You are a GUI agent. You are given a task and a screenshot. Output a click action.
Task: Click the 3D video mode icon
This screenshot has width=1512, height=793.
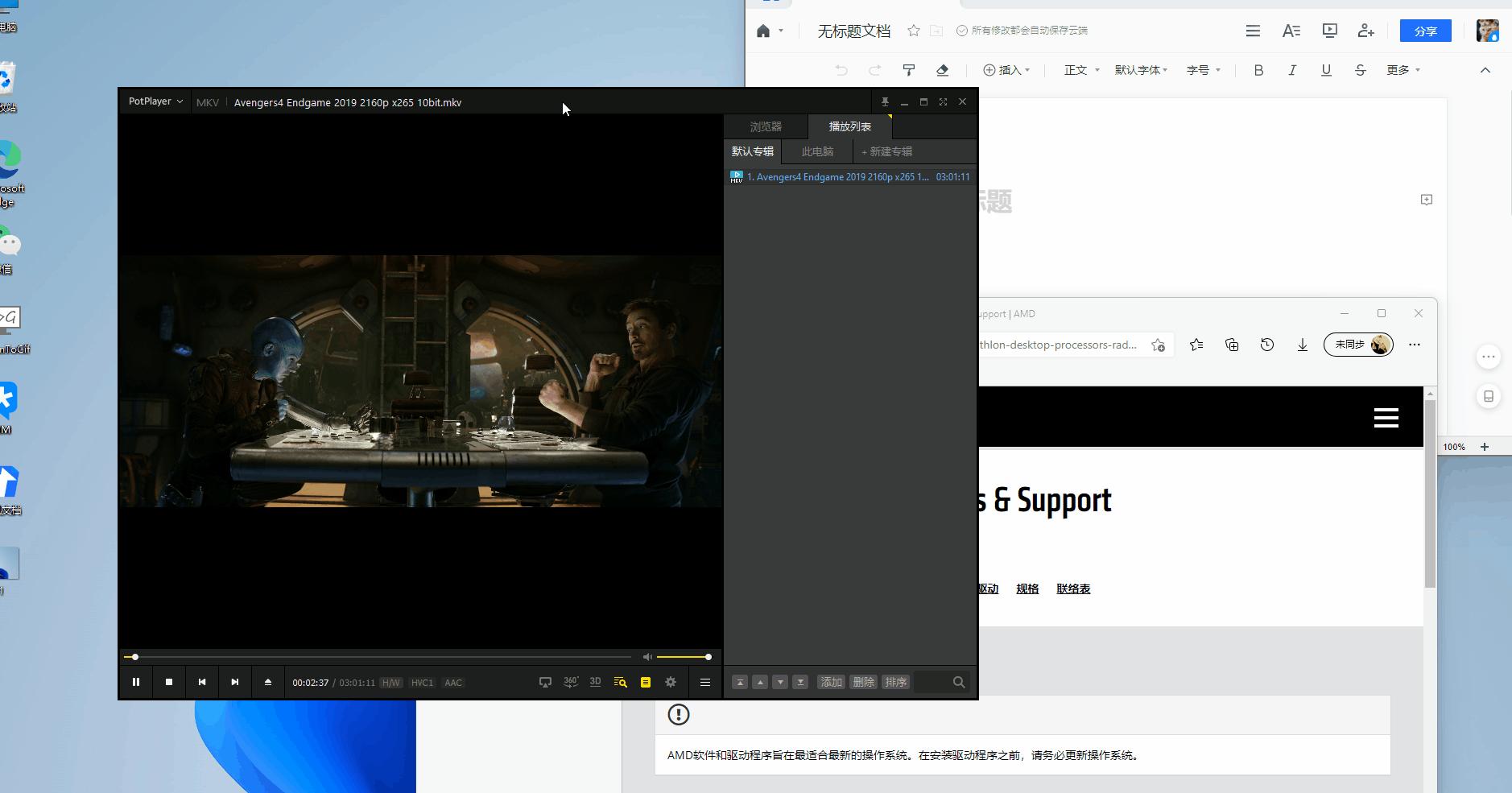[x=595, y=682]
